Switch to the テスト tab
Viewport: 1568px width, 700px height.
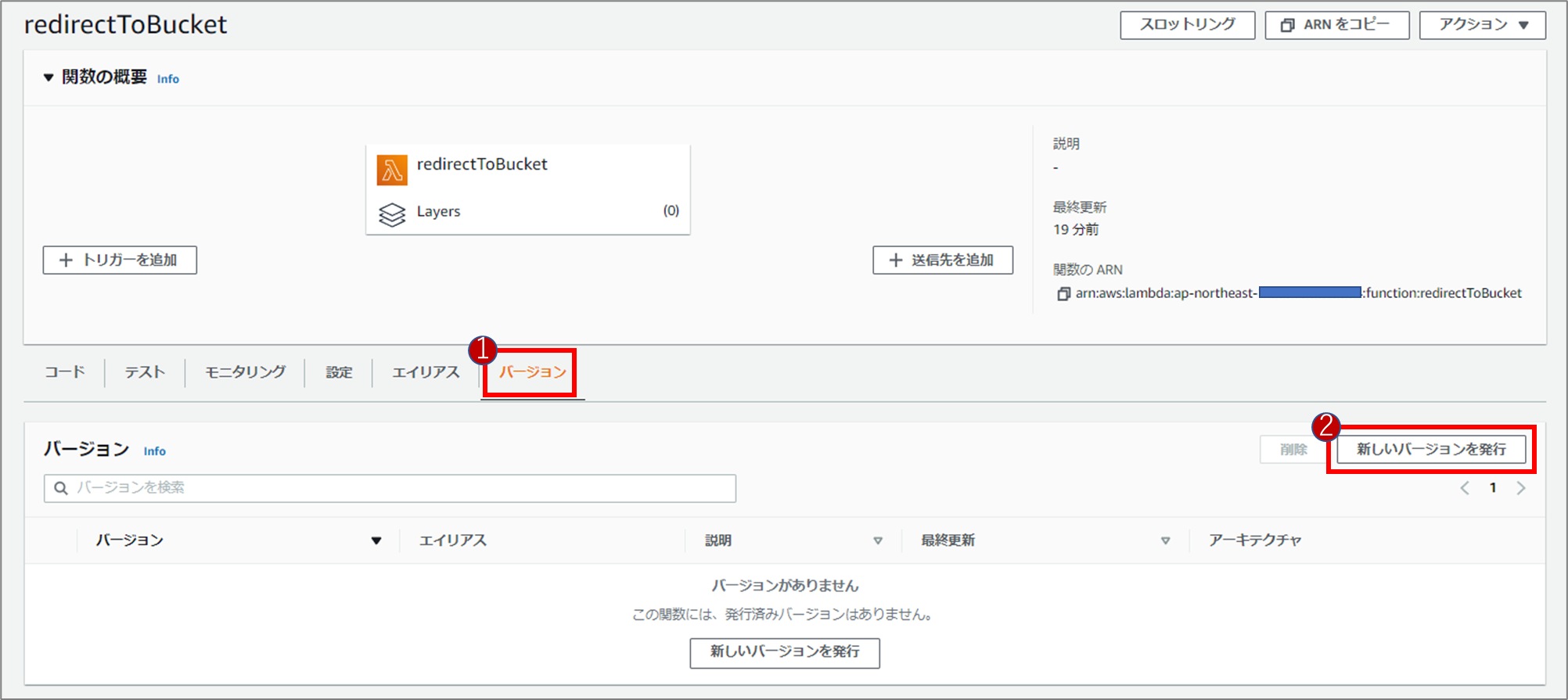point(145,372)
